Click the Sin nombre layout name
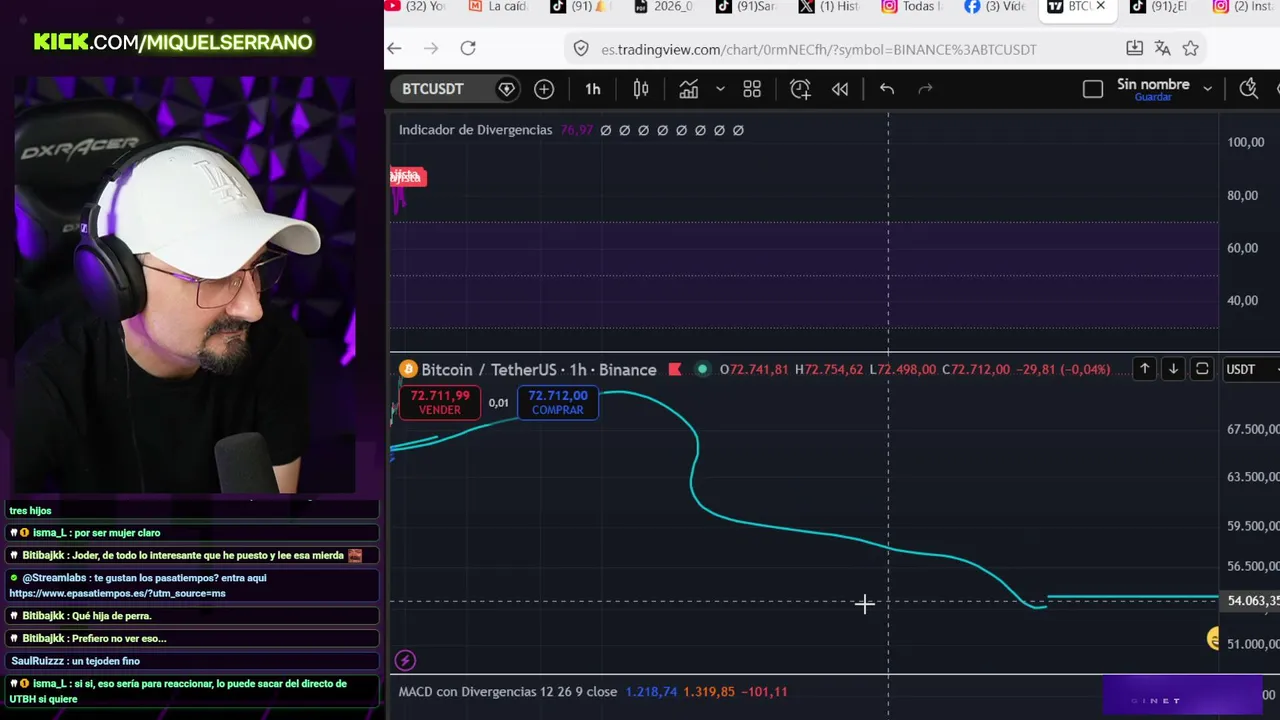Screen dimensions: 1280x720 [1153, 85]
